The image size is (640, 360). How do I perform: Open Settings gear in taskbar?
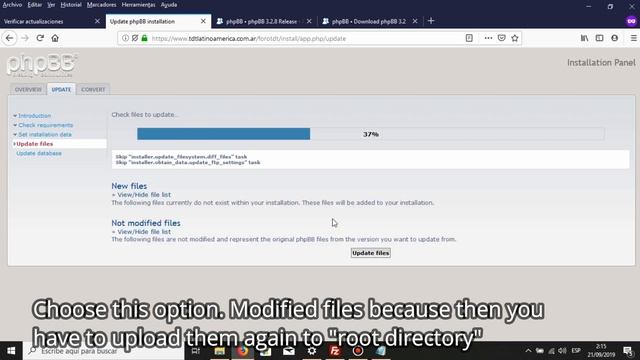point(312,351)
